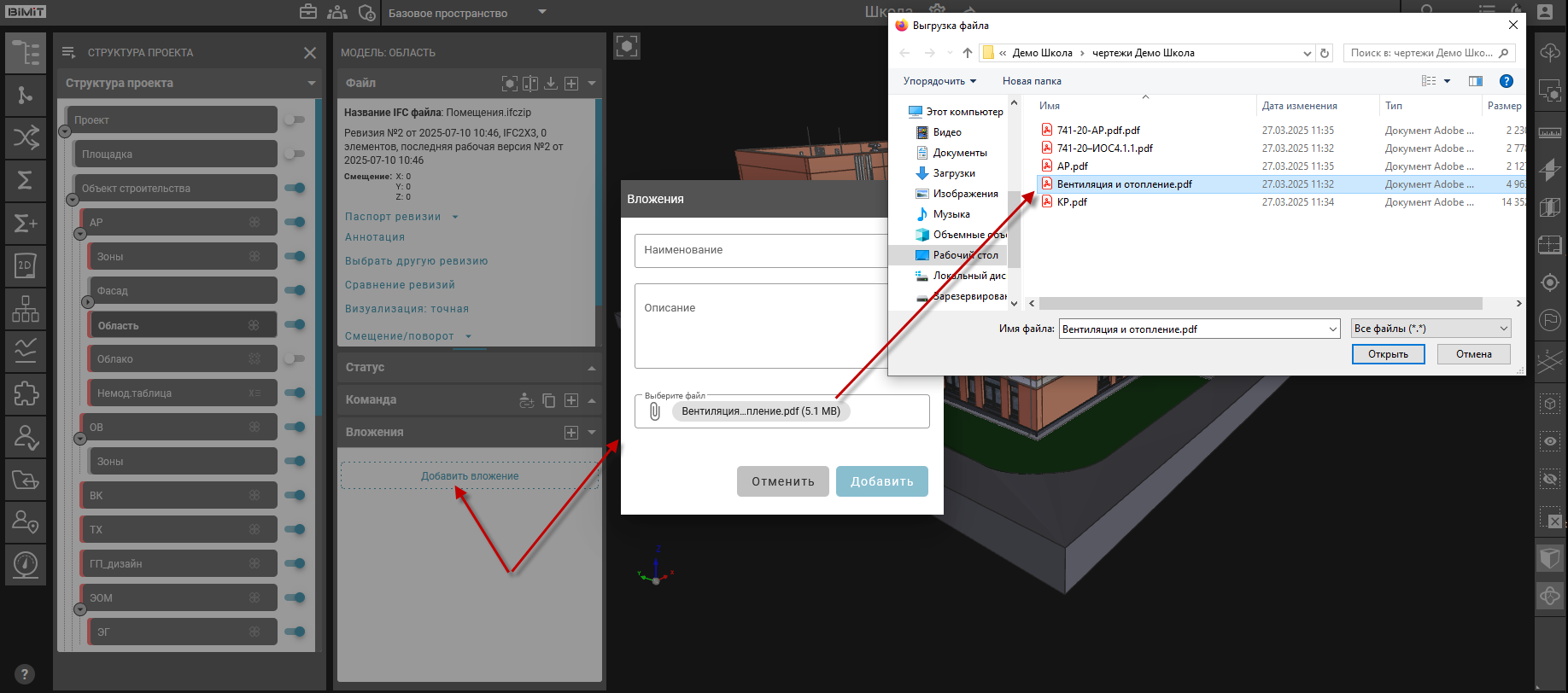This screenshot has width=1568, height=693.
Task: Open the Упорядочить menu
Action: click(x=939, y=81)
